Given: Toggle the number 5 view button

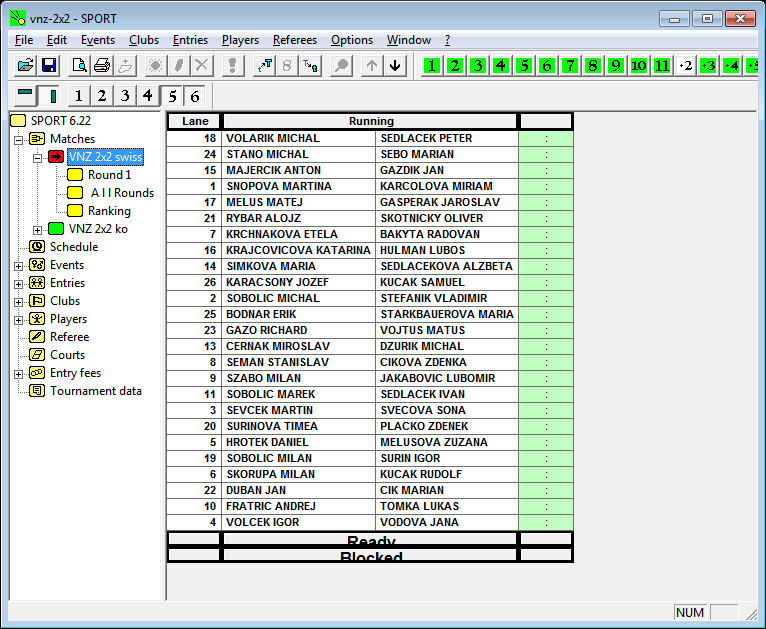Looking at the screenshot, I should click(x=172, y=96).
